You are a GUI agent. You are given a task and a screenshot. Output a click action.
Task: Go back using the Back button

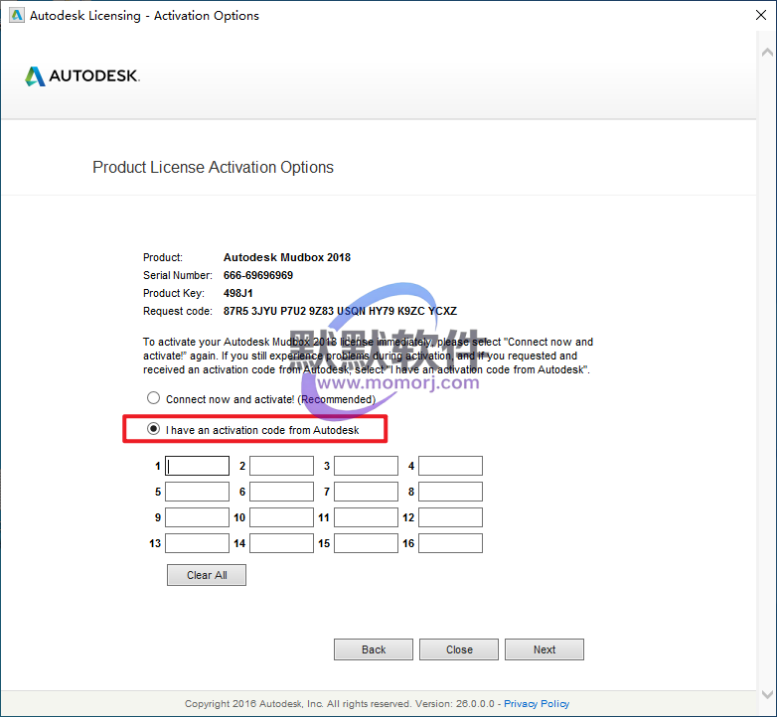coord(374,650)
